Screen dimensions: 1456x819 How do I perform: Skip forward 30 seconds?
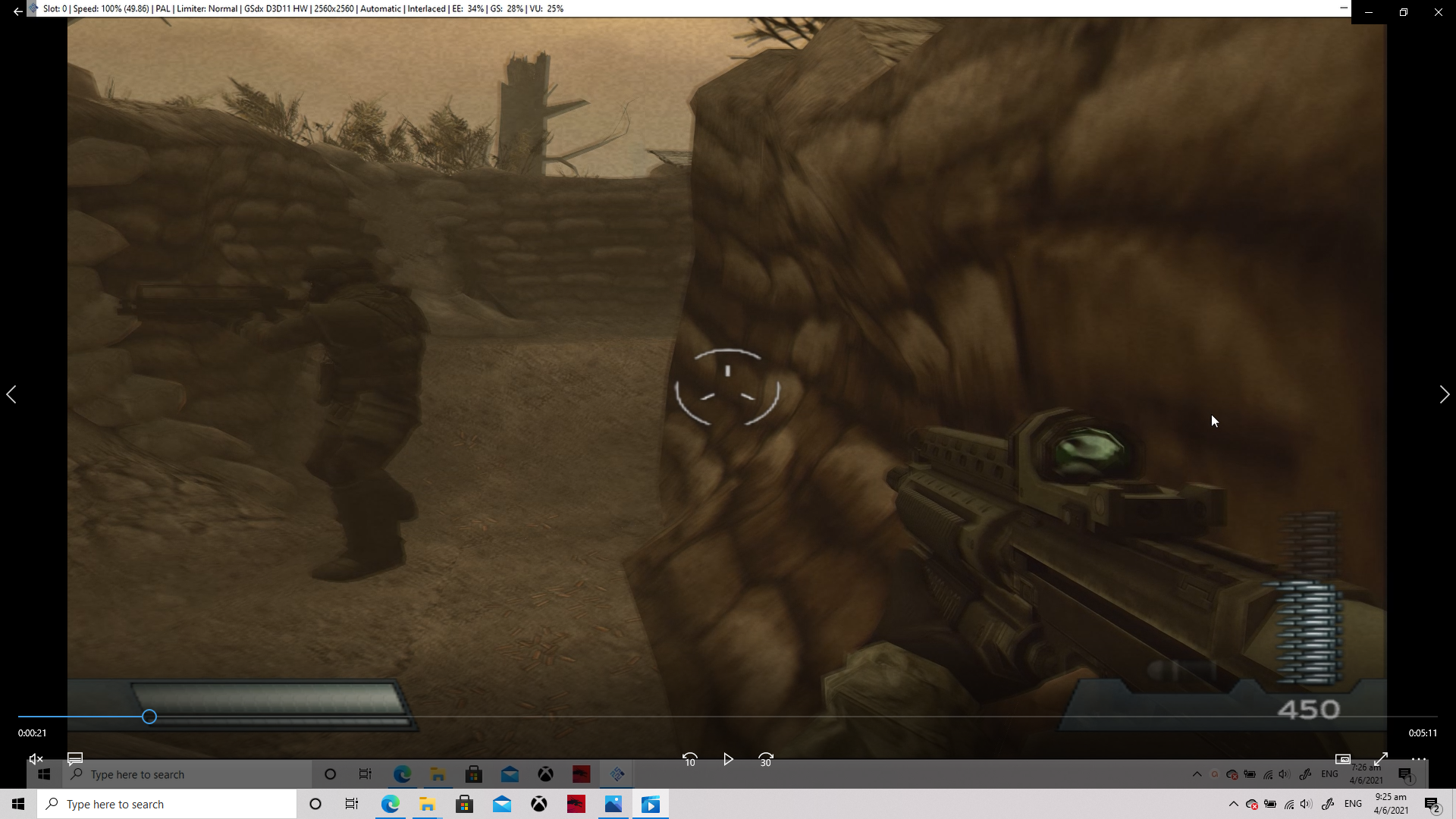tap(766, 759)
